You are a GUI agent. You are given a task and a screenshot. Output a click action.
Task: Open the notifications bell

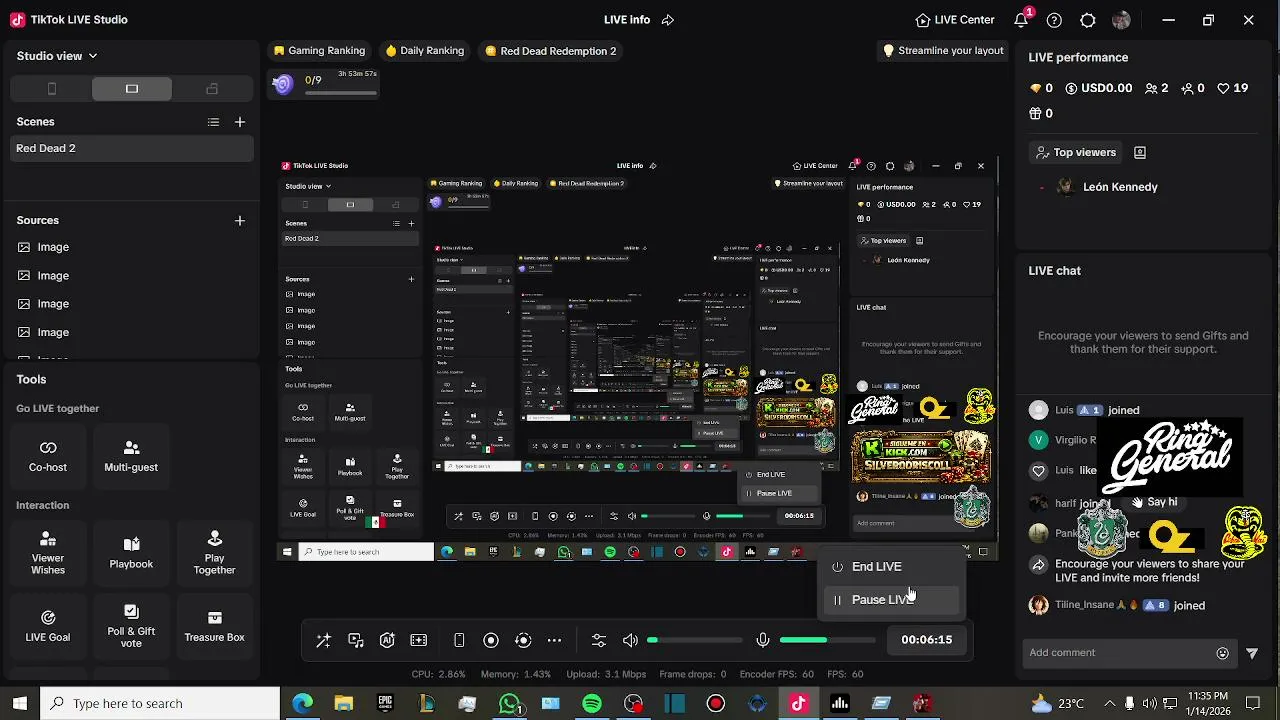1021,20
